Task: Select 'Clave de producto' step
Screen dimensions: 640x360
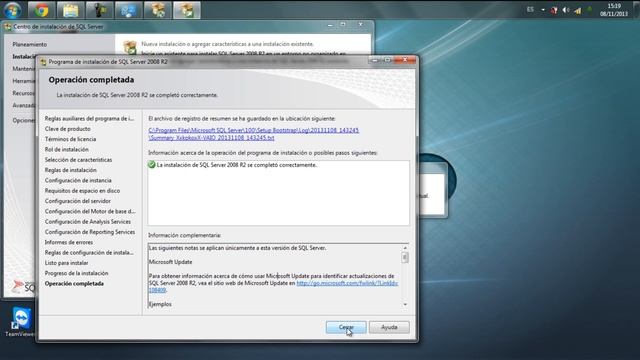Action: click(68, 129)
